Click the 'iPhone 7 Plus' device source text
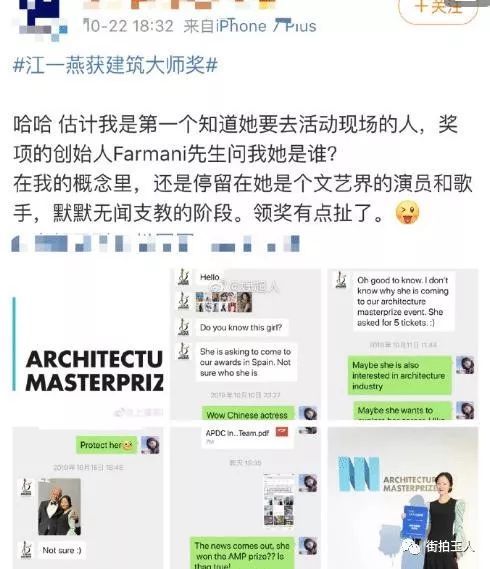 pos(266,26)
